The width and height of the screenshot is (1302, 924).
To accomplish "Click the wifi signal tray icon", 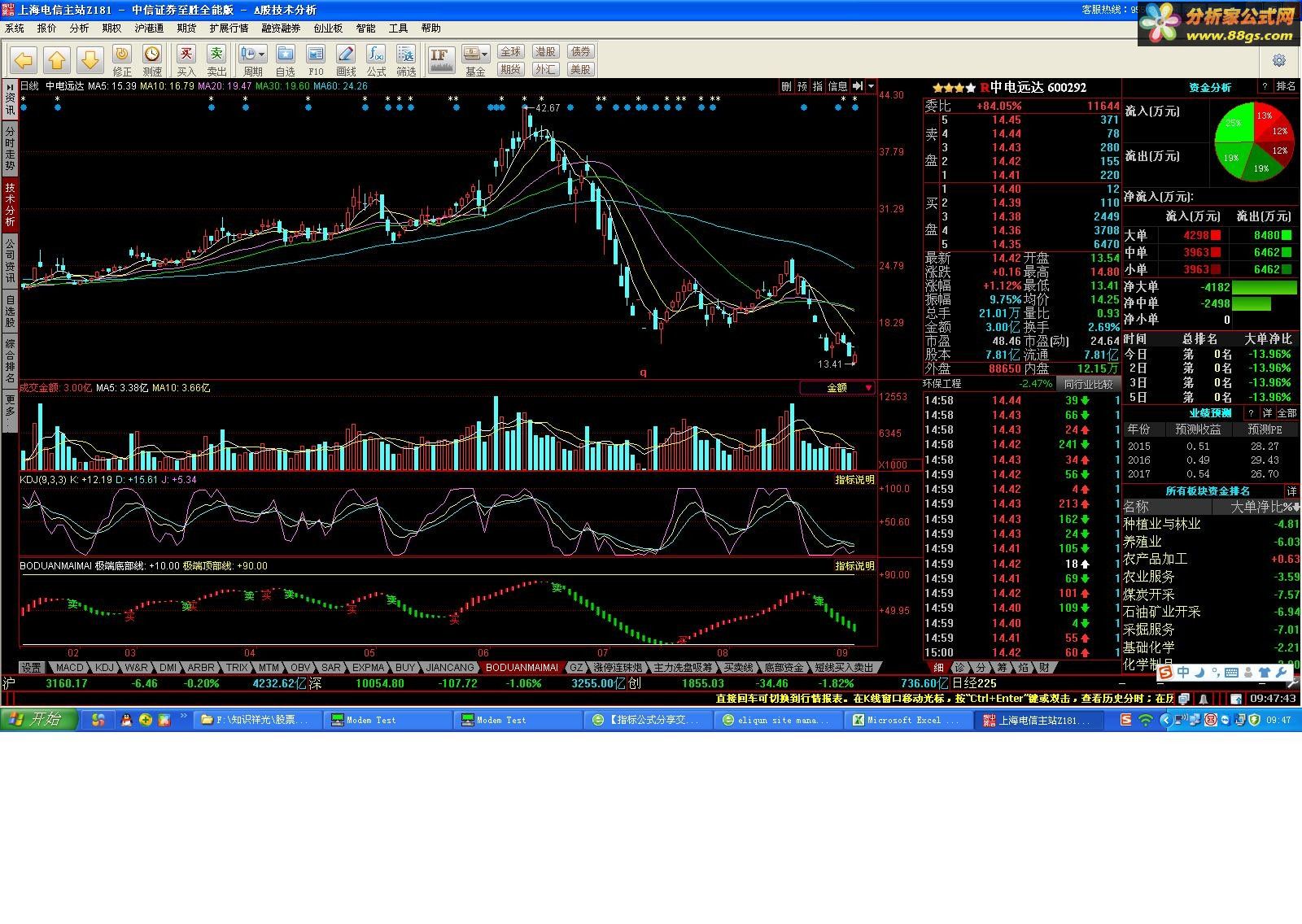I will click(1146, 720).
